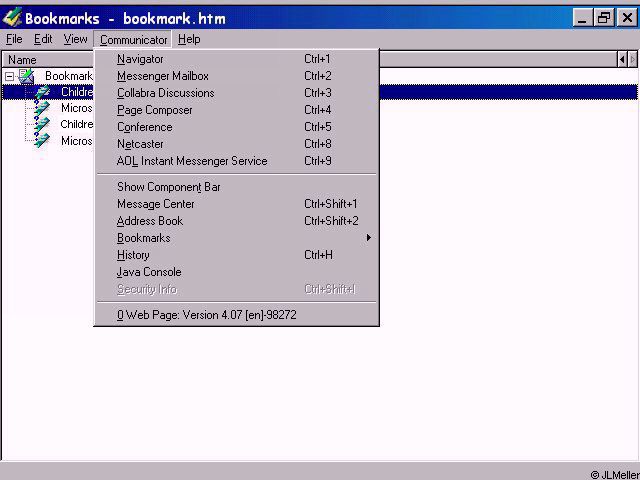The height and width of the screenshot is (480, 640).
Task: Choose Navigator from the Communicator menu
Action: coord(236,59)
